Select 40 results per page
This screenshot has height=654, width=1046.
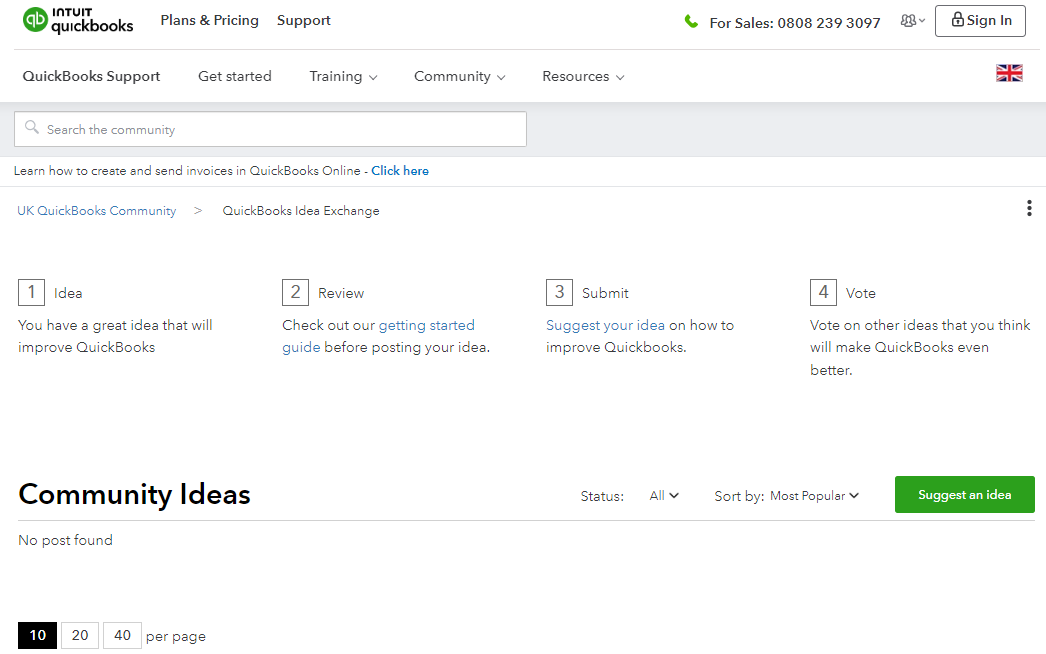tap(122, 635)
